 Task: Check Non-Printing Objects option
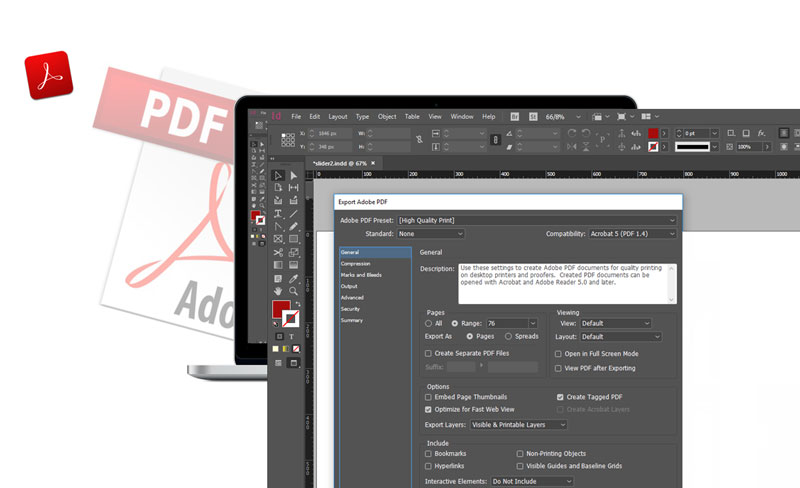[x=520, y=454]
